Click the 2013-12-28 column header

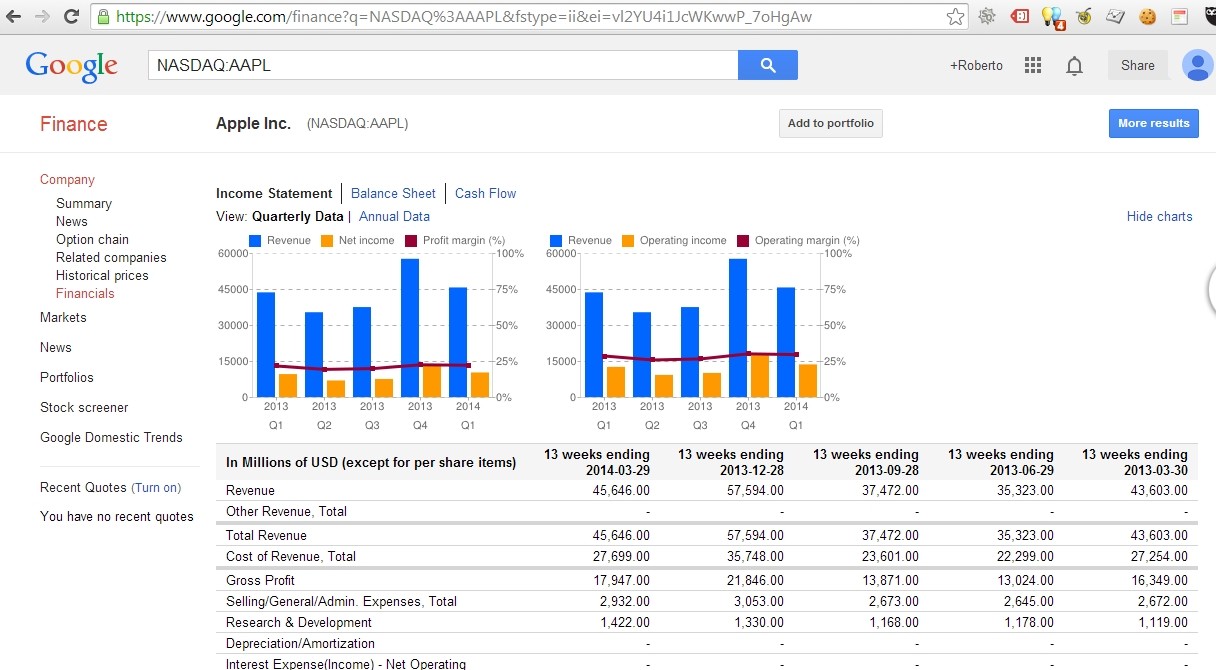coord(731,462)
